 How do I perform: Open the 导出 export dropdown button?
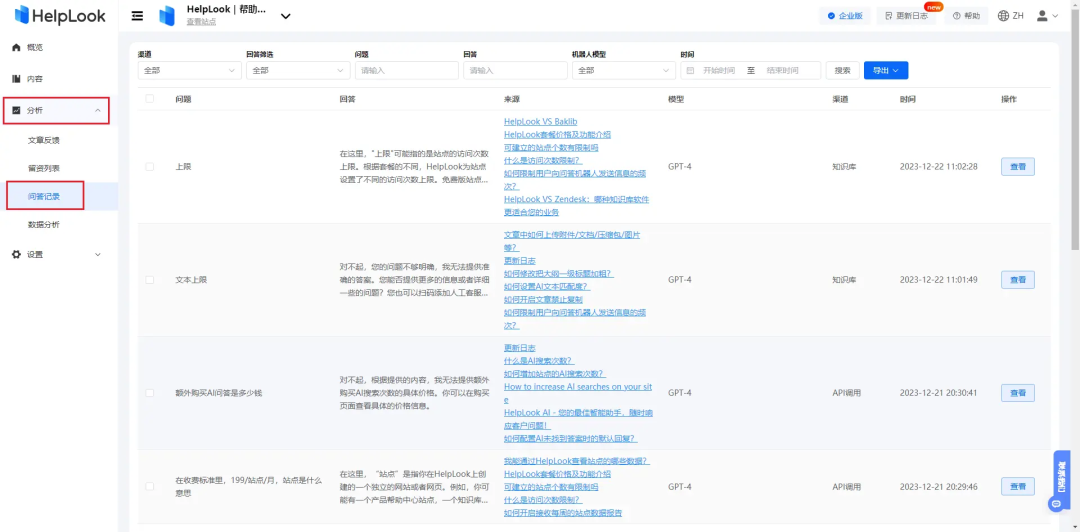pyautogui.click(x=886, y=70)
